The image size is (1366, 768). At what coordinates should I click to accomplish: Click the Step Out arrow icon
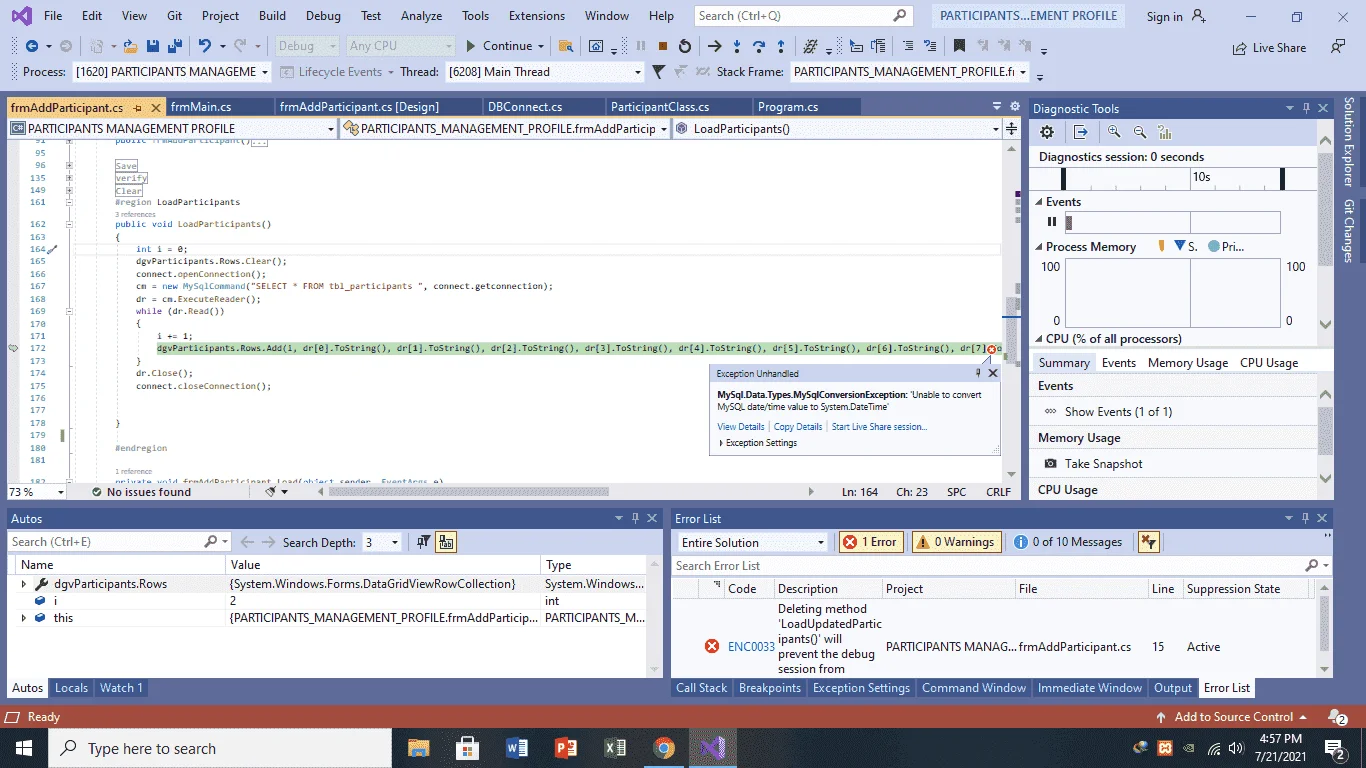(x=781, y=46)
